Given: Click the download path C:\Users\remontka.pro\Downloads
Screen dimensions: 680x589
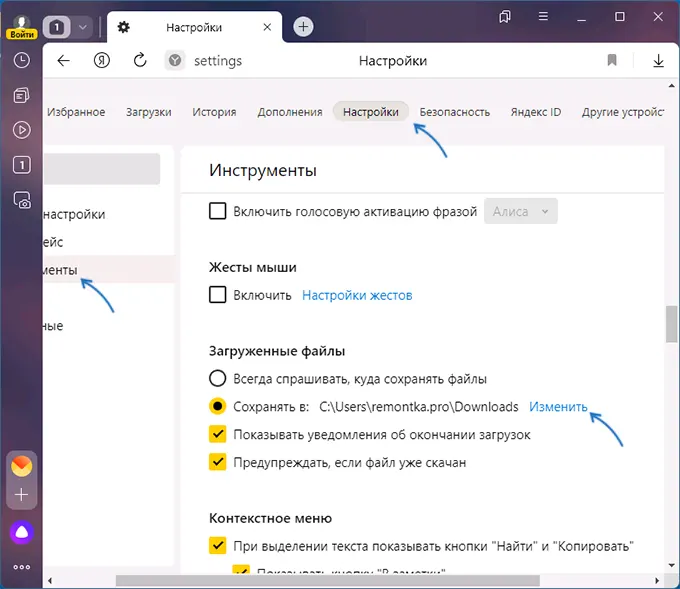Looking at the screenshot, I should (418, 407).
